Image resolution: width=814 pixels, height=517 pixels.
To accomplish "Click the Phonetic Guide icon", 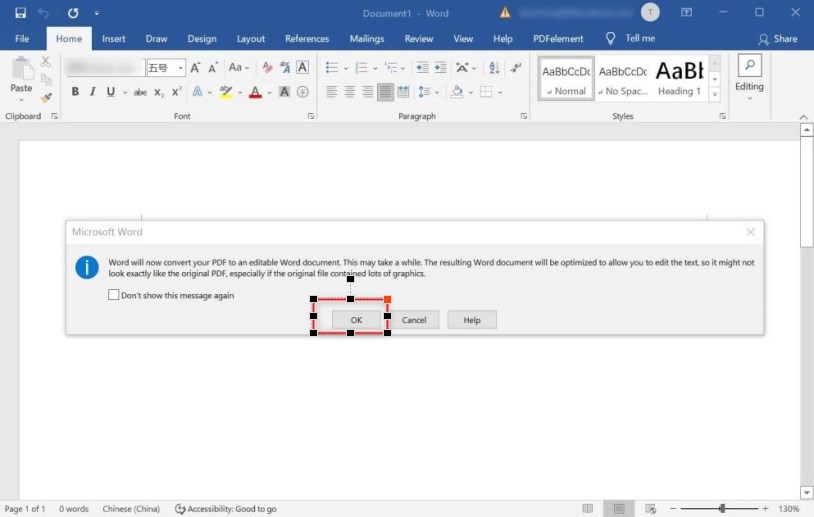I will (284, 67).
